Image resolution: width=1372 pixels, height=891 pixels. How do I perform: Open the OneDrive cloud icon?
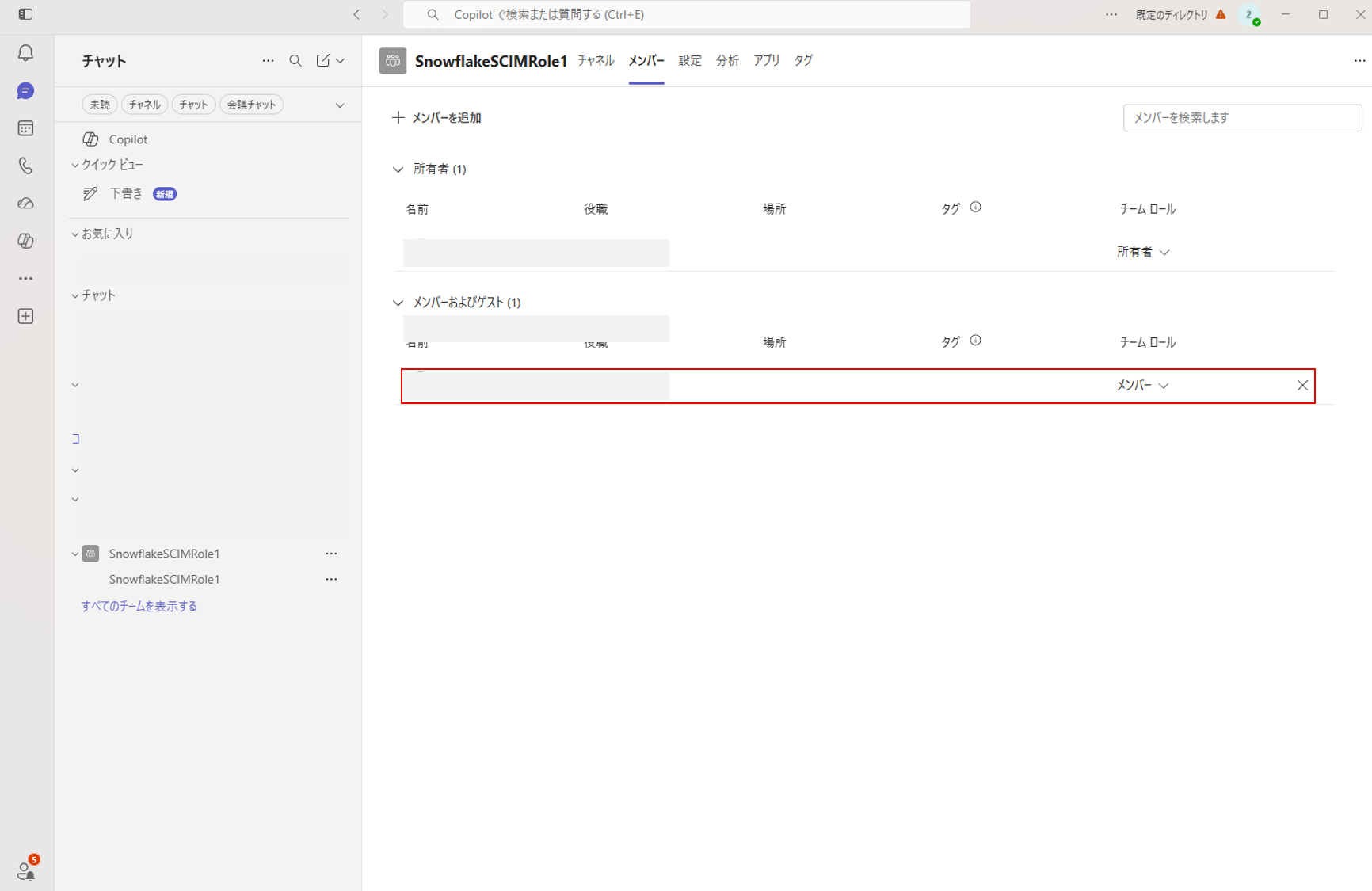pos(25,204)
